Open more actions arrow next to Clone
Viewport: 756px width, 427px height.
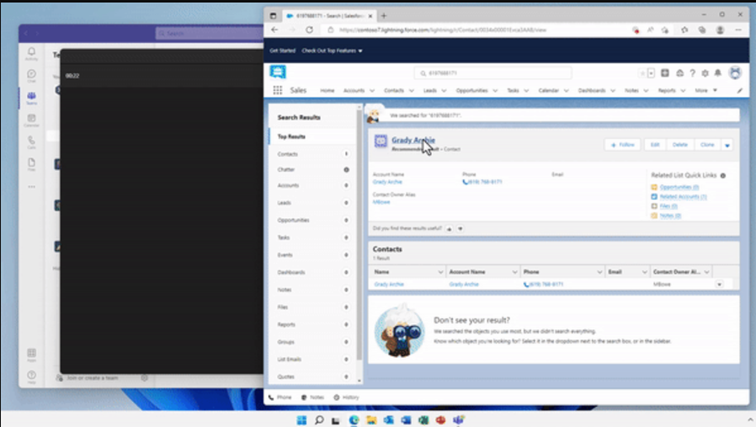point(727,145)
